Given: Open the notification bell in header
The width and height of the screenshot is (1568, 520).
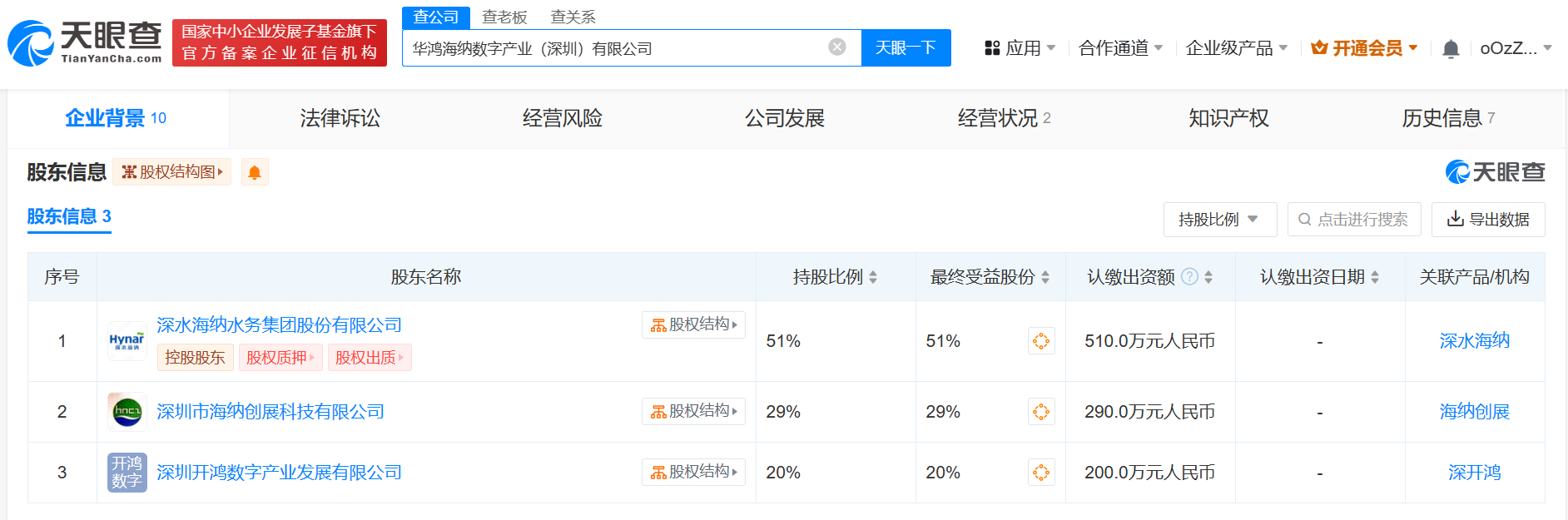Looking at the screenshot, I should 1450,49.
